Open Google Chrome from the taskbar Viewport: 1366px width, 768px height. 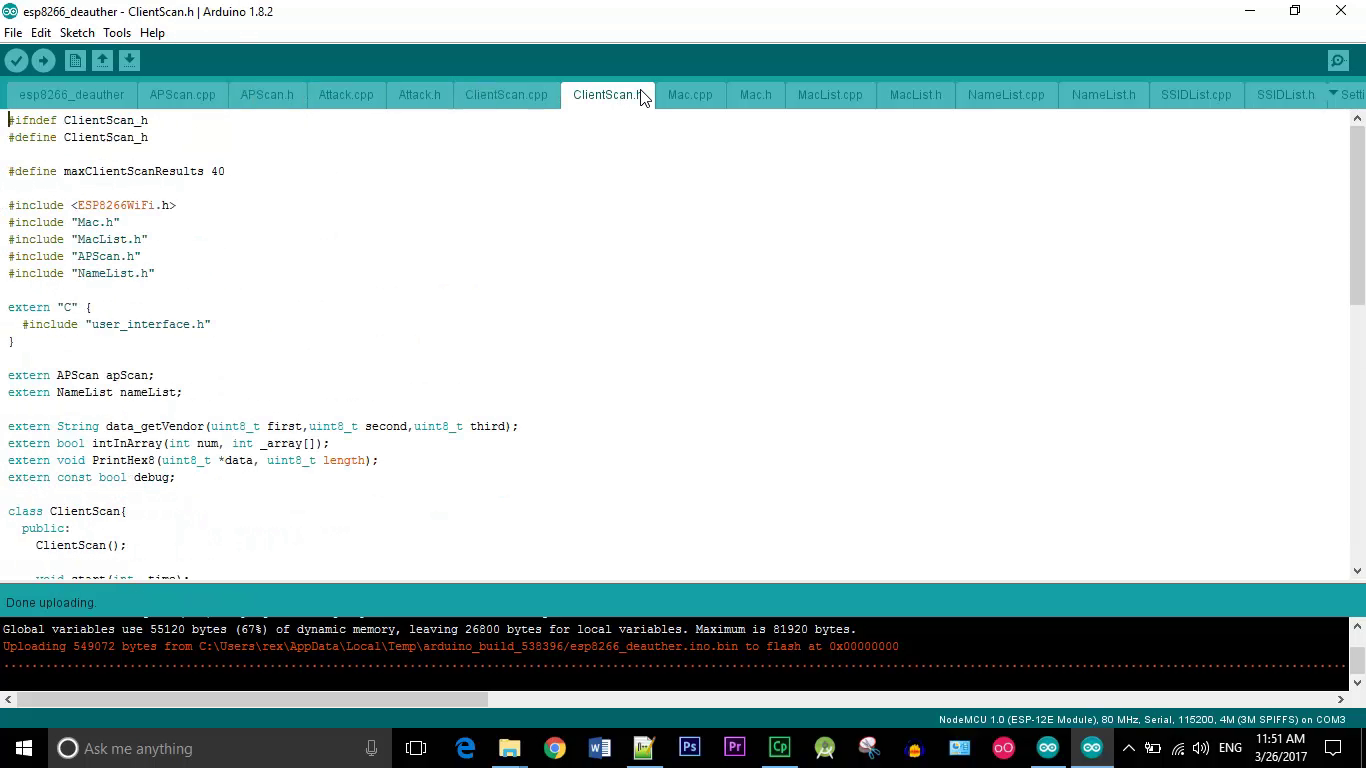[554, 748]
